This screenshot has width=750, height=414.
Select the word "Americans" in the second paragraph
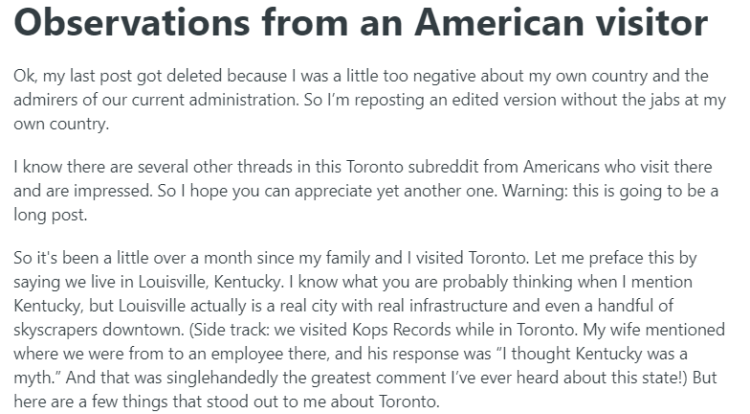(x=561, y=167)
